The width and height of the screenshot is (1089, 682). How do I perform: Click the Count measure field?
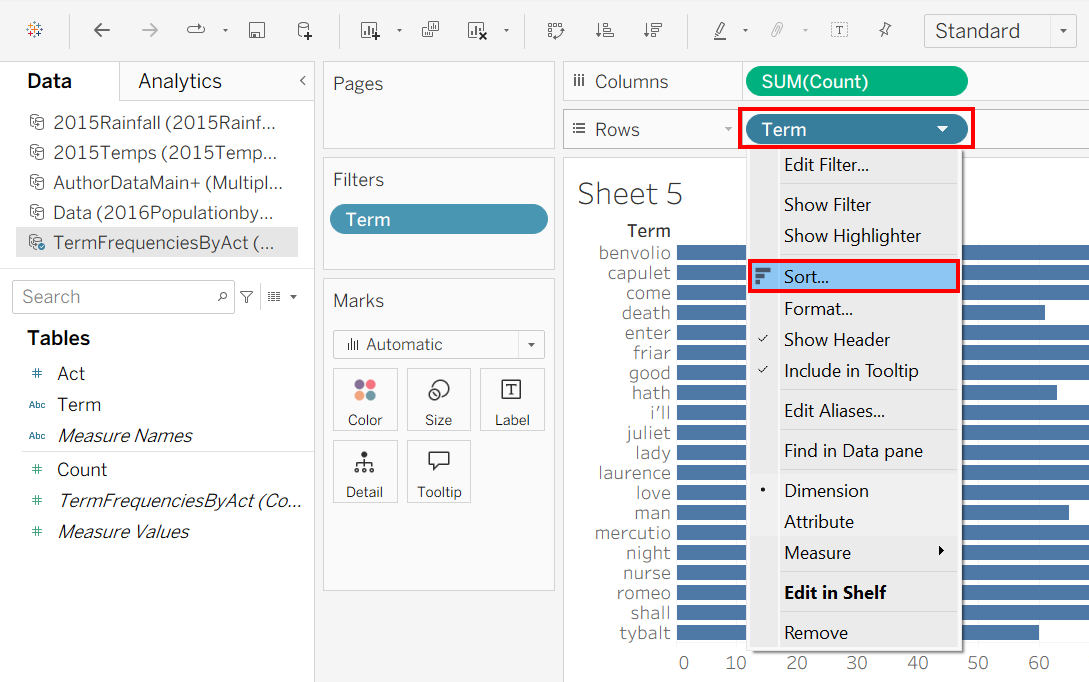[82, 470]
